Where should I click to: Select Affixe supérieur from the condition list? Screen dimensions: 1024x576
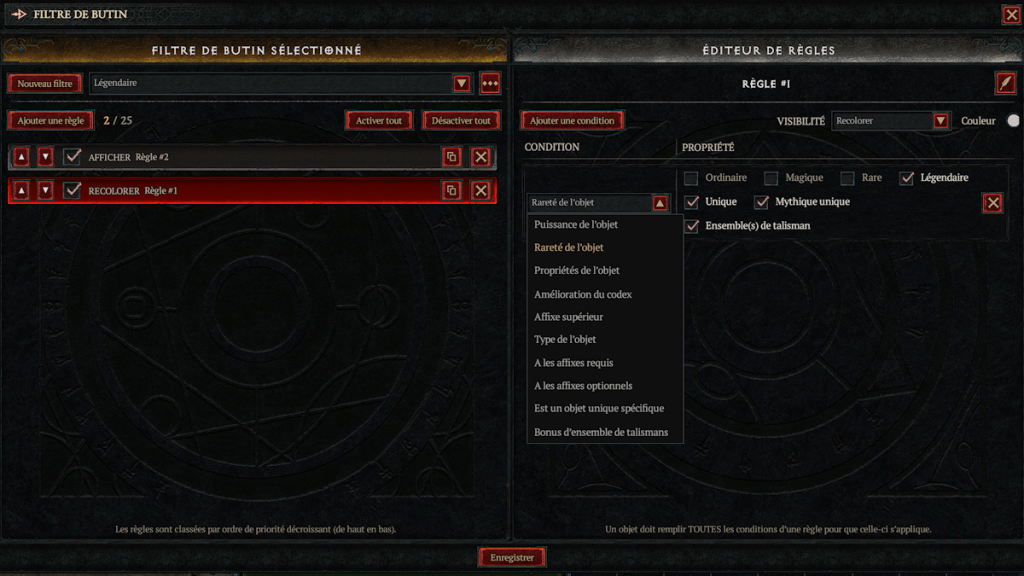pyautogui.click(x=568, y=317)
